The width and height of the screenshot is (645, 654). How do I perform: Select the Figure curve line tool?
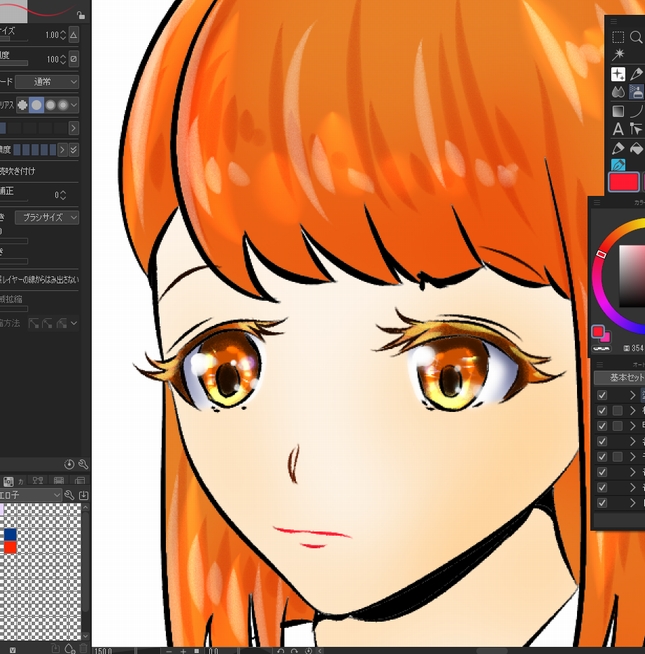pos(636,111)
